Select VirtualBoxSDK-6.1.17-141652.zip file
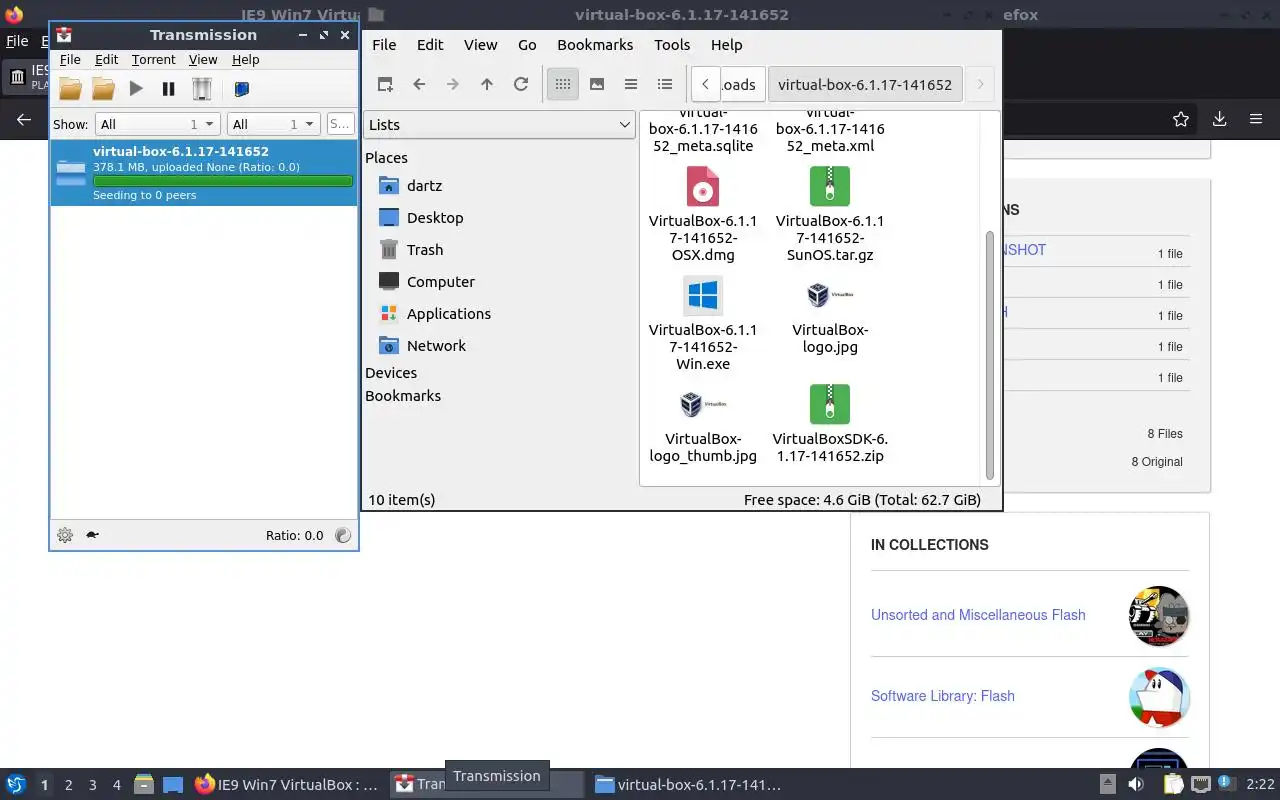The width and height of the screenshot is (1280, 800). (x=830, y=424)
